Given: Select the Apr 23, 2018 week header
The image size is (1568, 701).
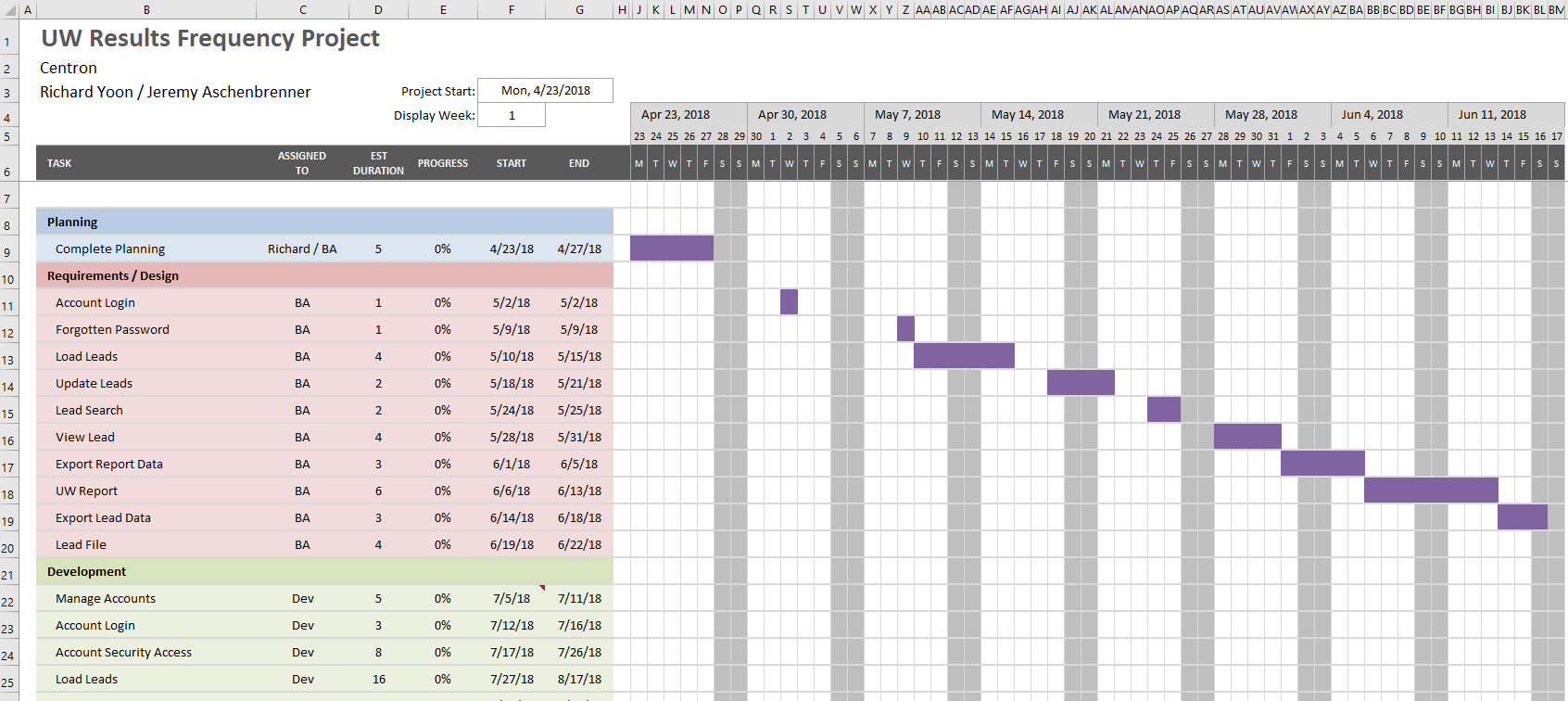Looking at the screenshot, I should coord(689,115).
